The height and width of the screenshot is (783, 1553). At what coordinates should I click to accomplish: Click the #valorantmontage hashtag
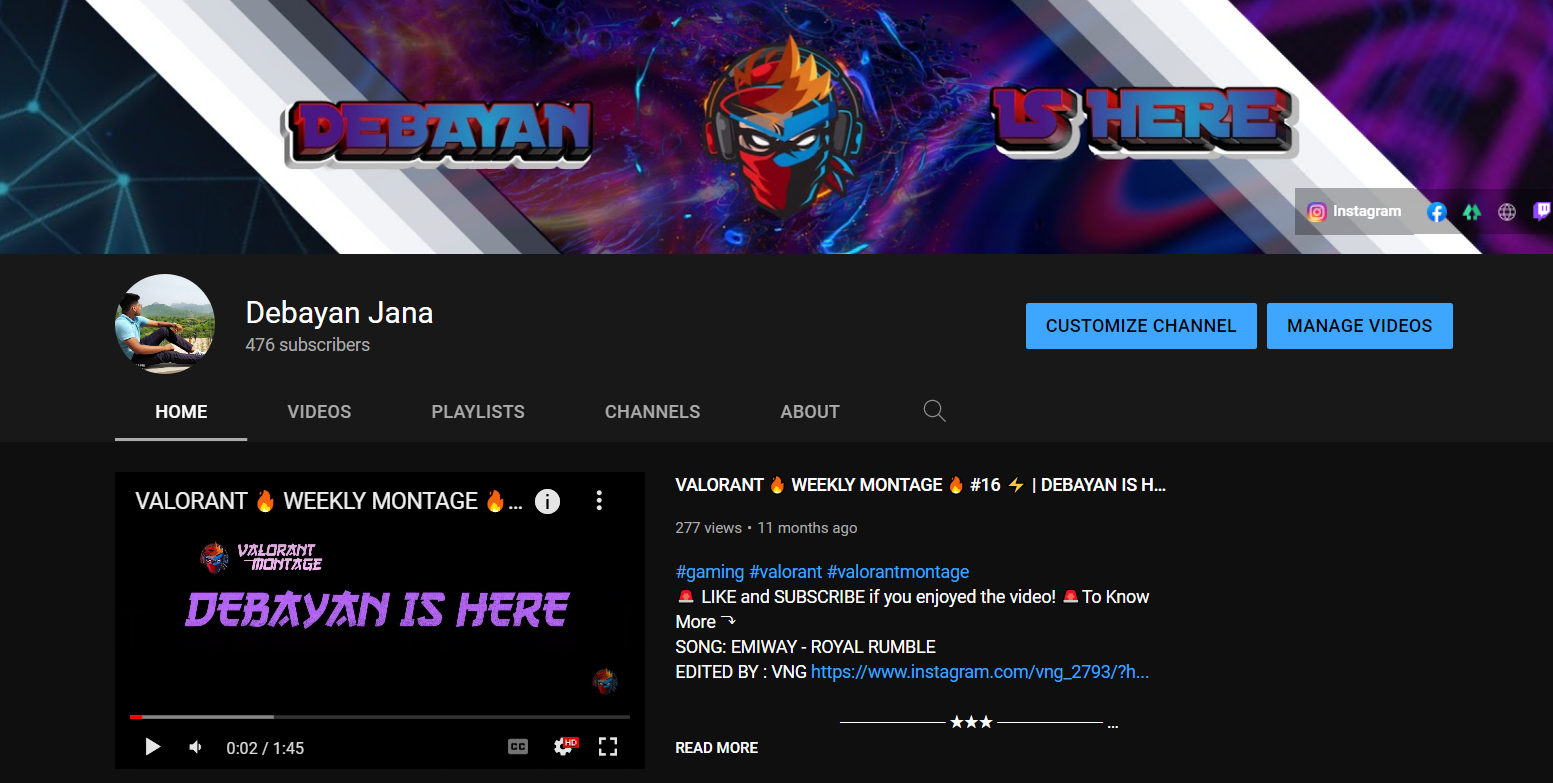click(898, 572)
